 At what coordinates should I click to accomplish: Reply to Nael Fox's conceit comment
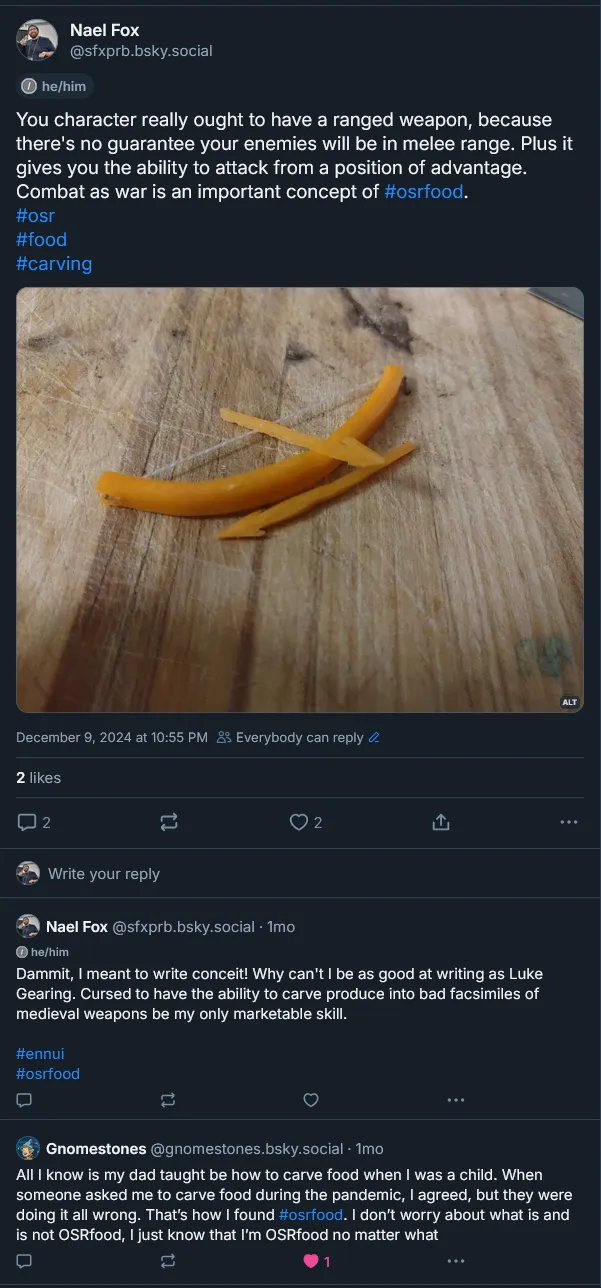25,1100
